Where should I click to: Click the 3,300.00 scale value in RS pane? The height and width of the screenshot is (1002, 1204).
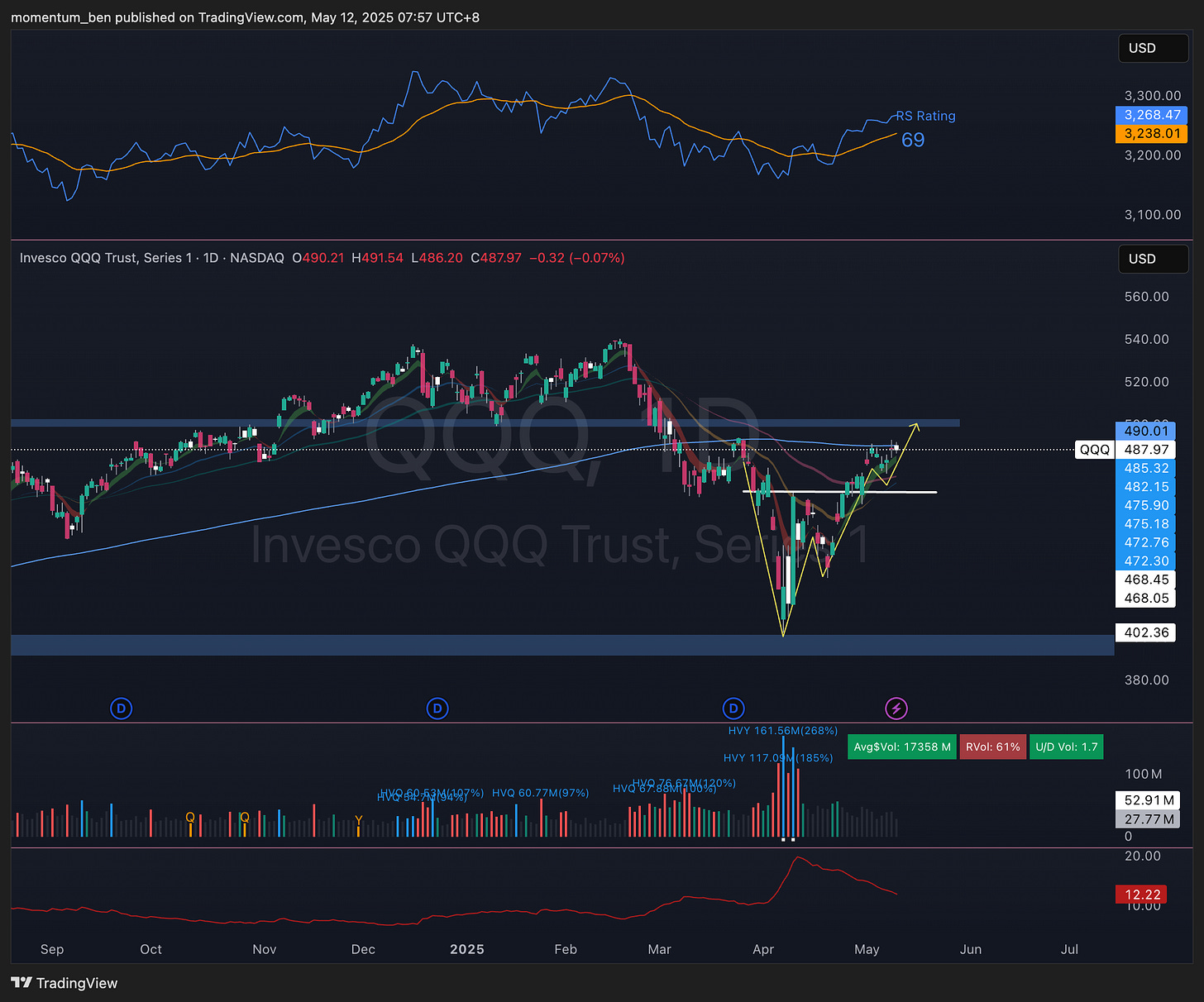coord(1153,96)
